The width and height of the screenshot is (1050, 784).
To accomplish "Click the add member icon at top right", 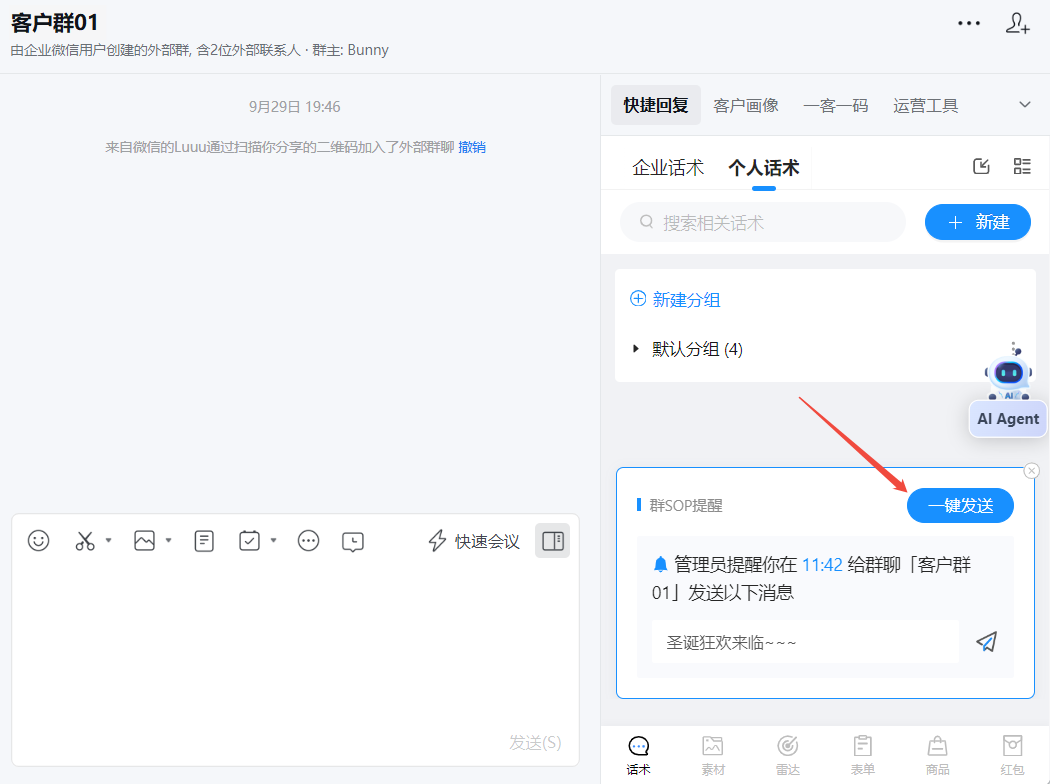I will tap(1017, 25).
